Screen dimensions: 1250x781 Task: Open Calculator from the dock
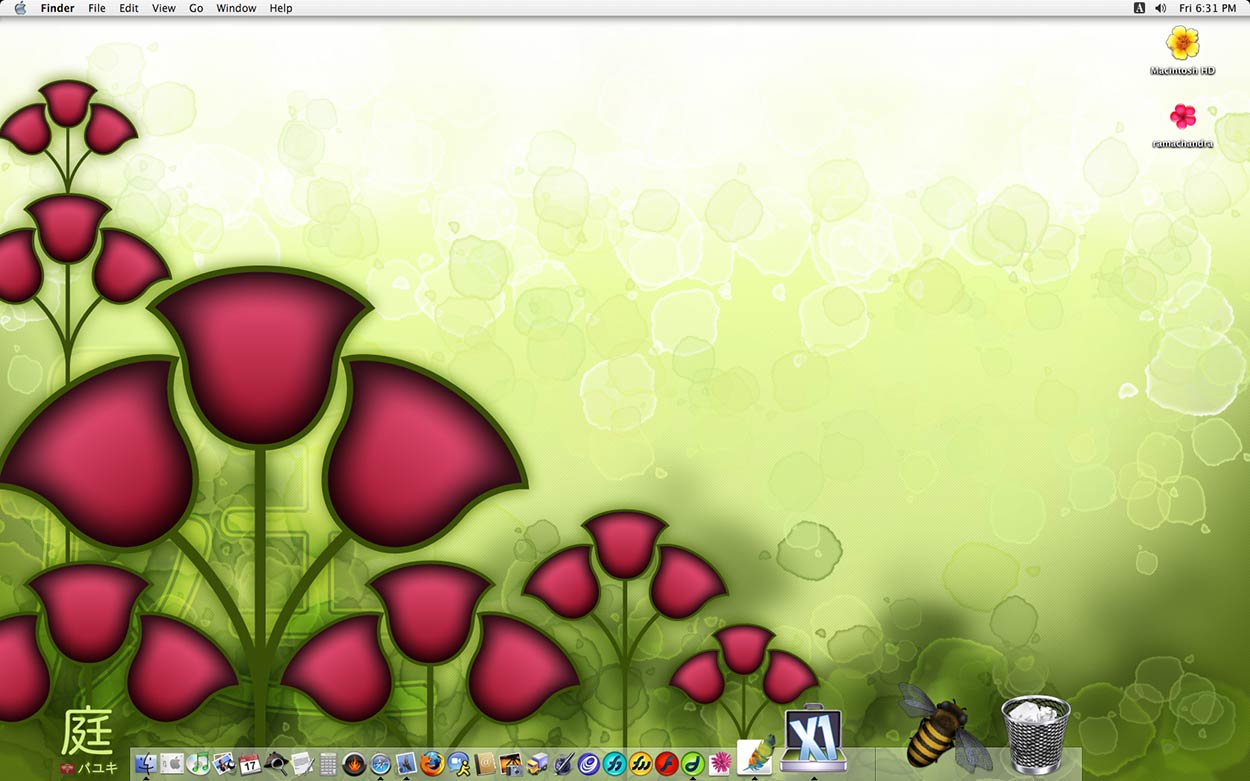[328, 764]
